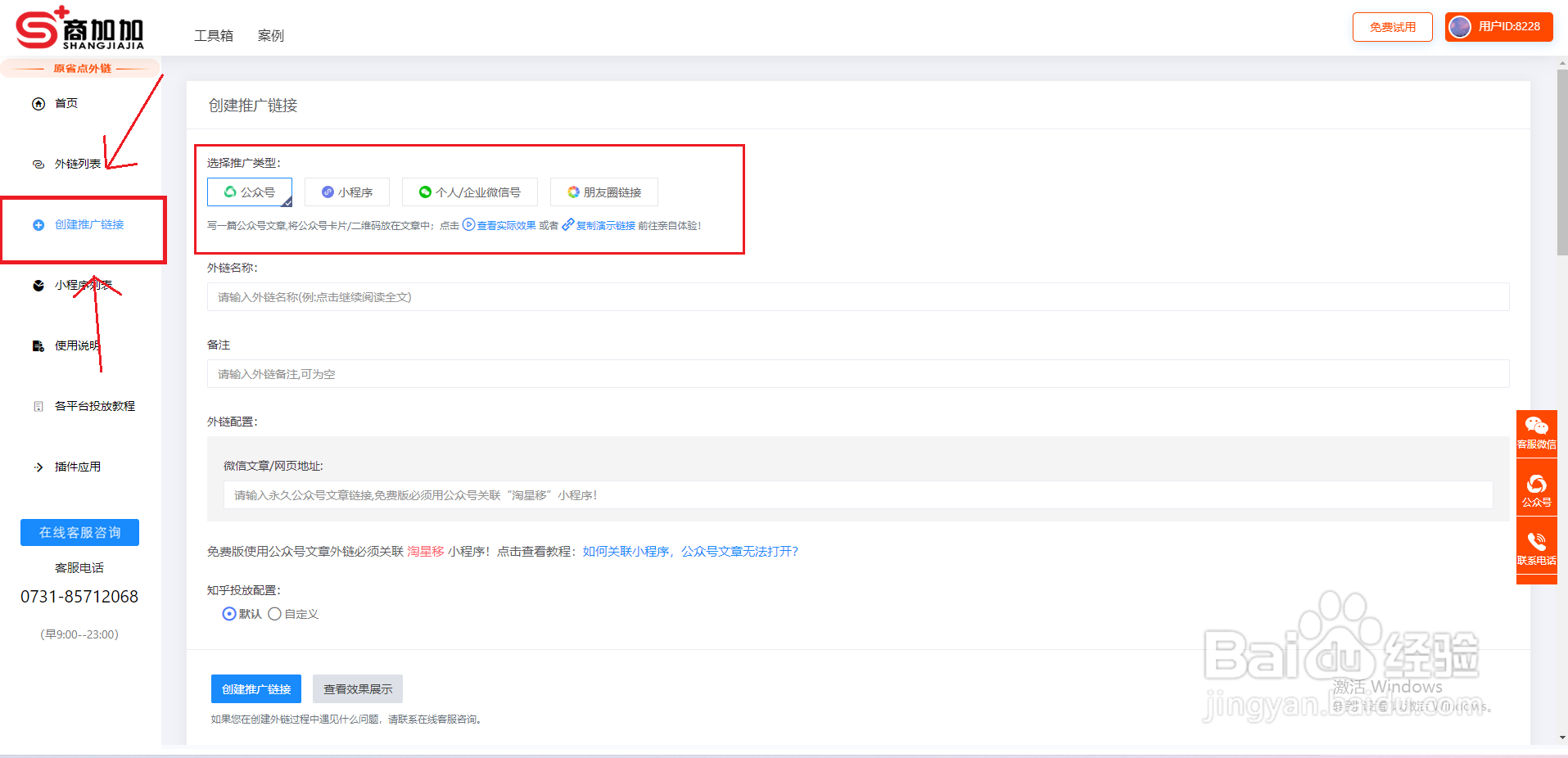Open the 联系电话 floating panel
This screenshot has width=1568, height=758.
pos(1536,545)
